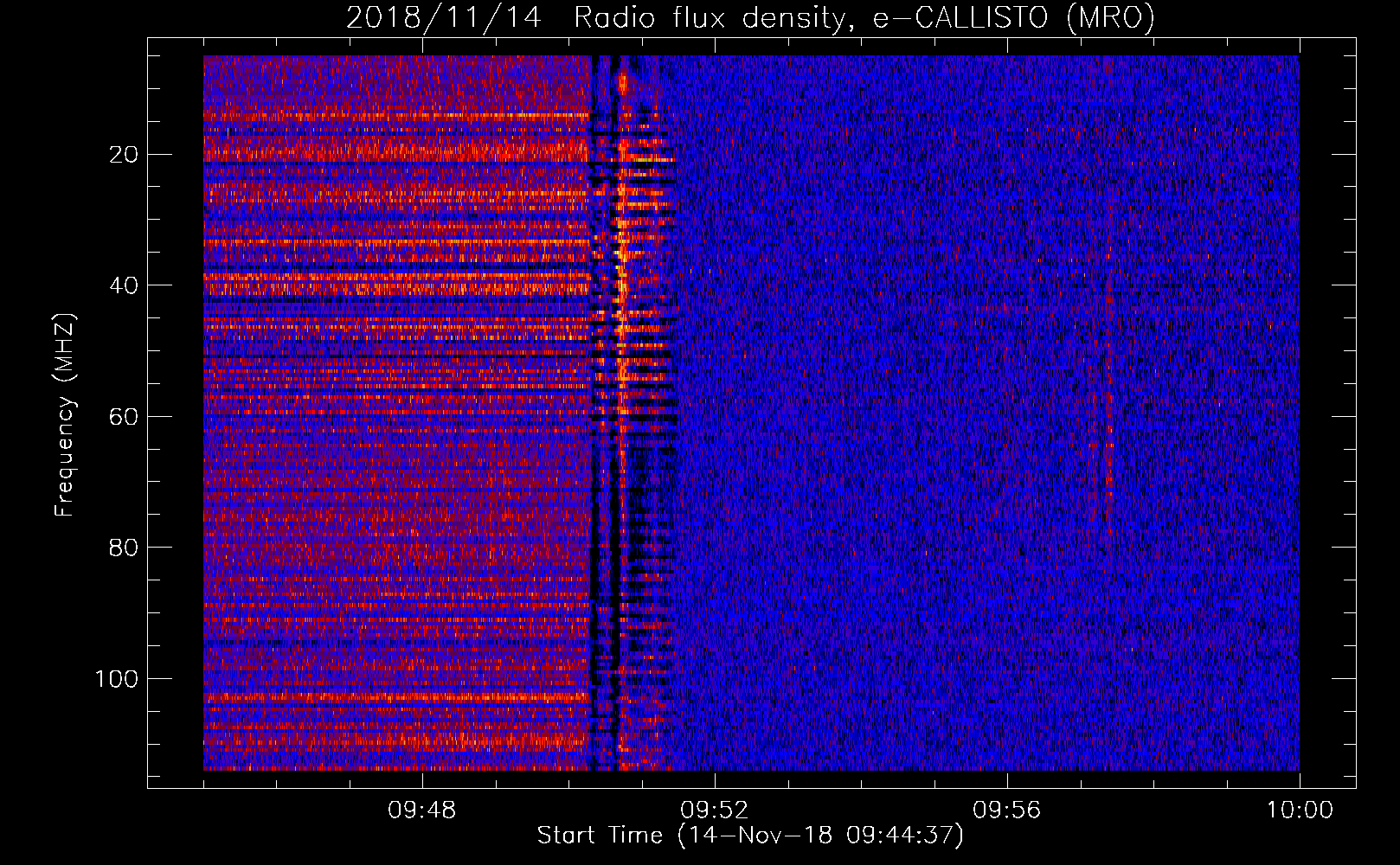
Task: Click the "Start Time (14-Nov-18 09:44:37)" axis label
Action: (750, 836)
